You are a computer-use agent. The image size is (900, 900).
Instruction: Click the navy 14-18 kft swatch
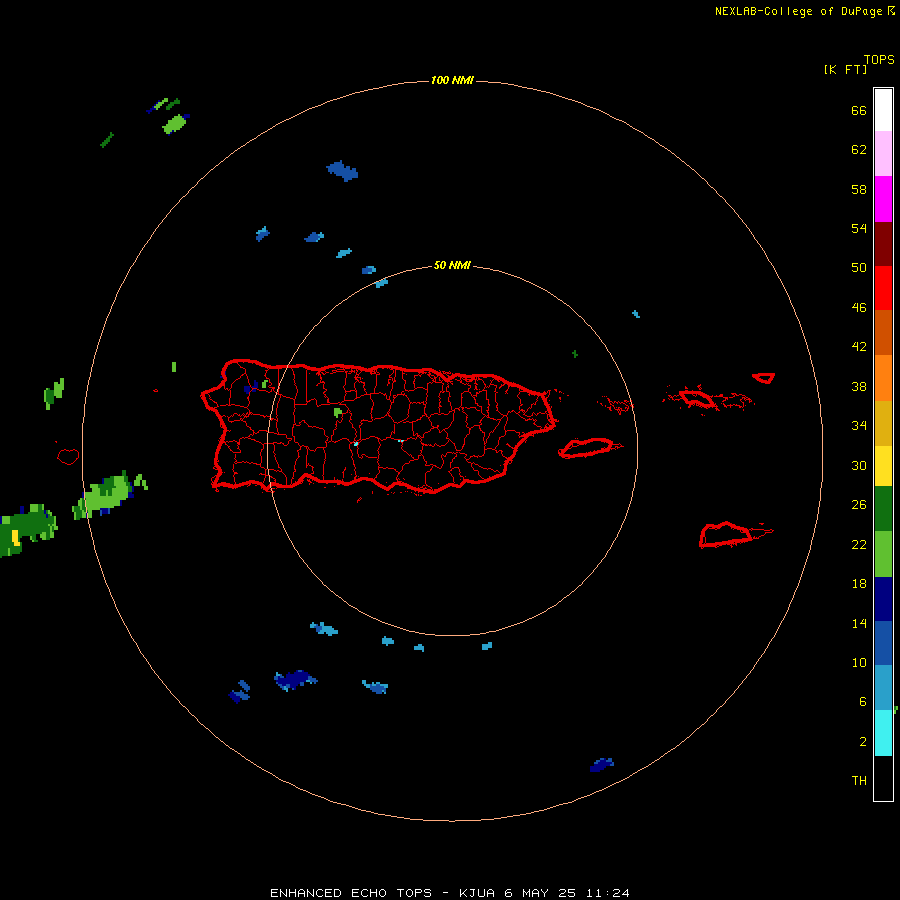click(x=883, y=599)
